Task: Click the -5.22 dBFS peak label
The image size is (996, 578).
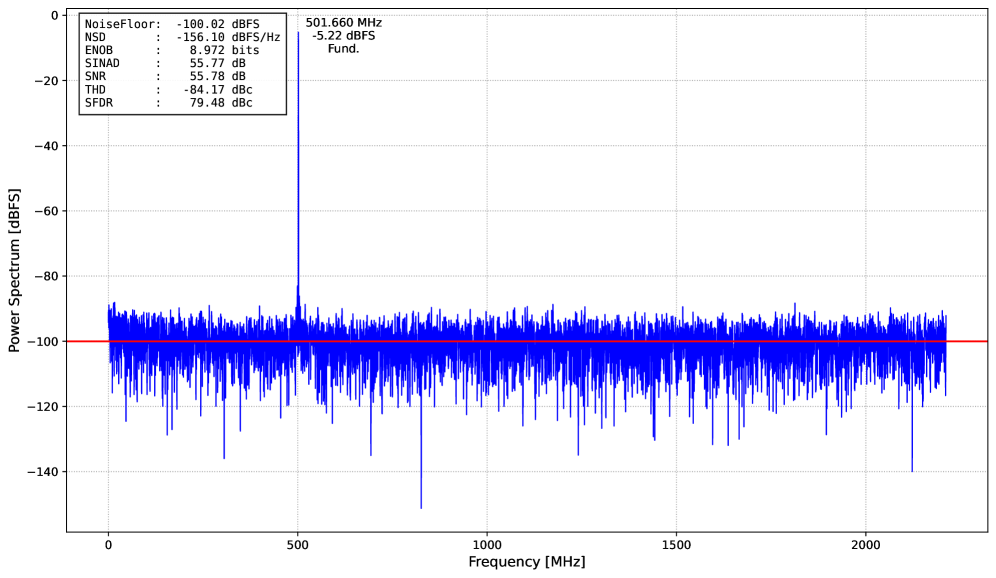Action: 344,36
